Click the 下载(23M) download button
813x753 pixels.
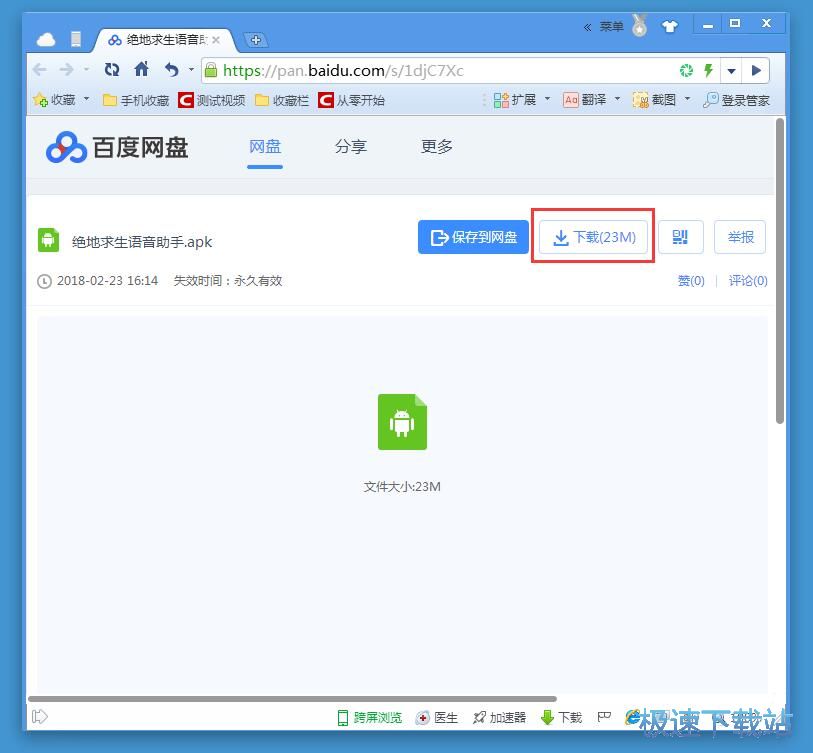coord(594,237)
